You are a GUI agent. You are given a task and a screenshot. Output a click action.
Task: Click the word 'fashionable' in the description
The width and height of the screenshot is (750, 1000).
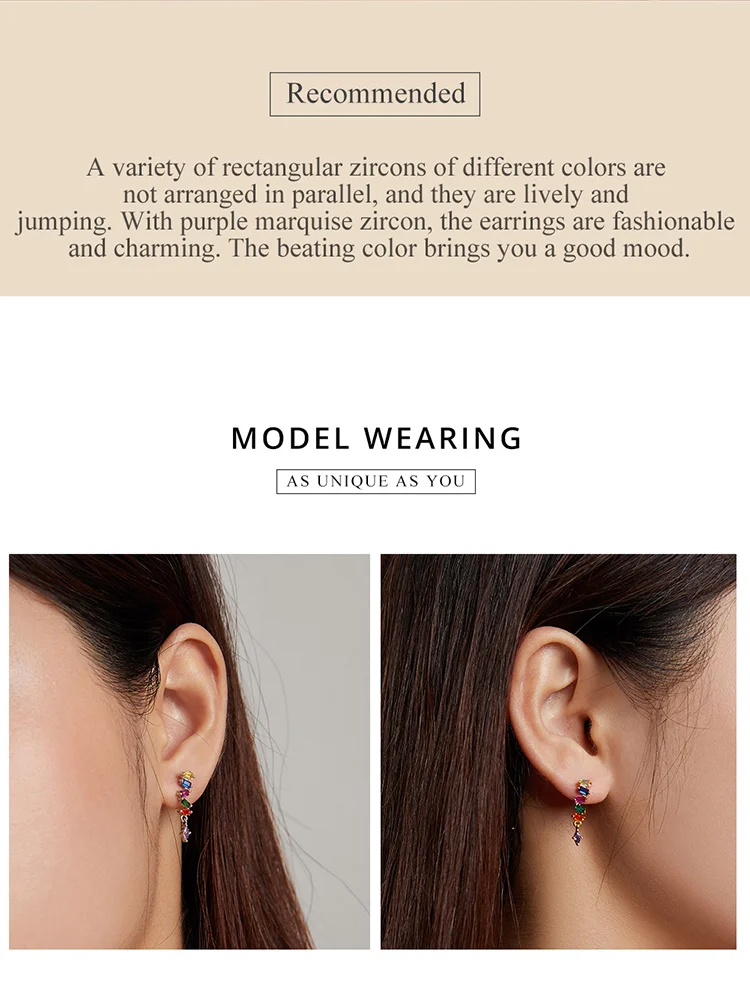click(x=673, y=221)
